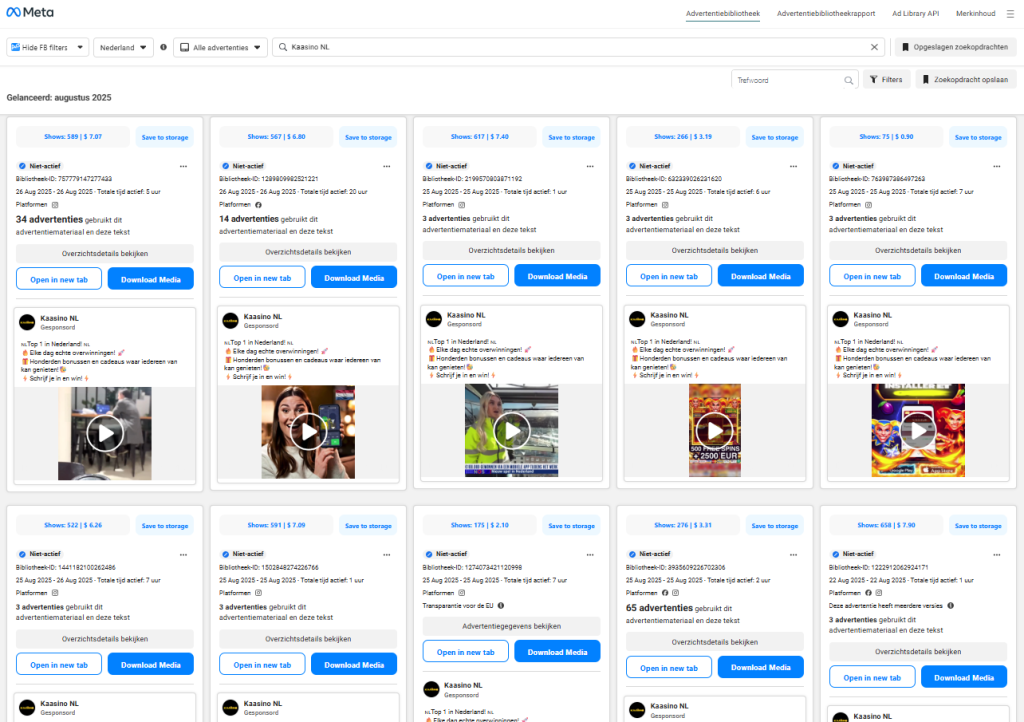Download Media for ad 1222912062924171
1024x722 pixels.
[964, 678]
